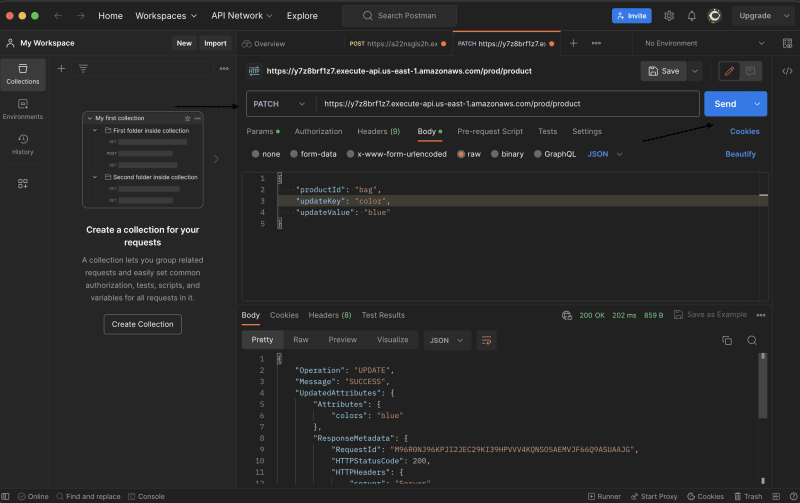The height and width of the screenshot is (503, 800).
Task: Select the raw body type radio
Action: (461, 154)
